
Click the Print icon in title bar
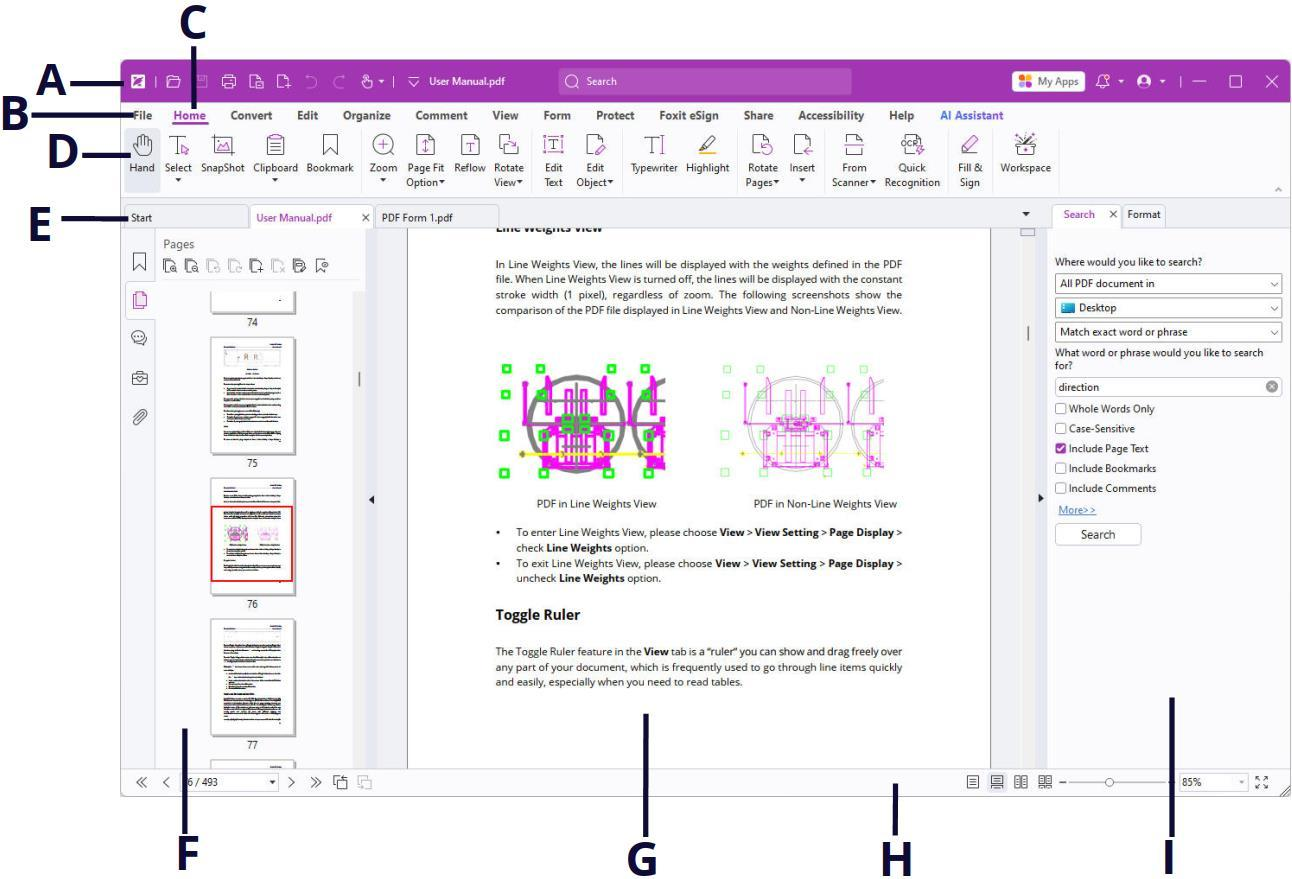click(227, 81)
